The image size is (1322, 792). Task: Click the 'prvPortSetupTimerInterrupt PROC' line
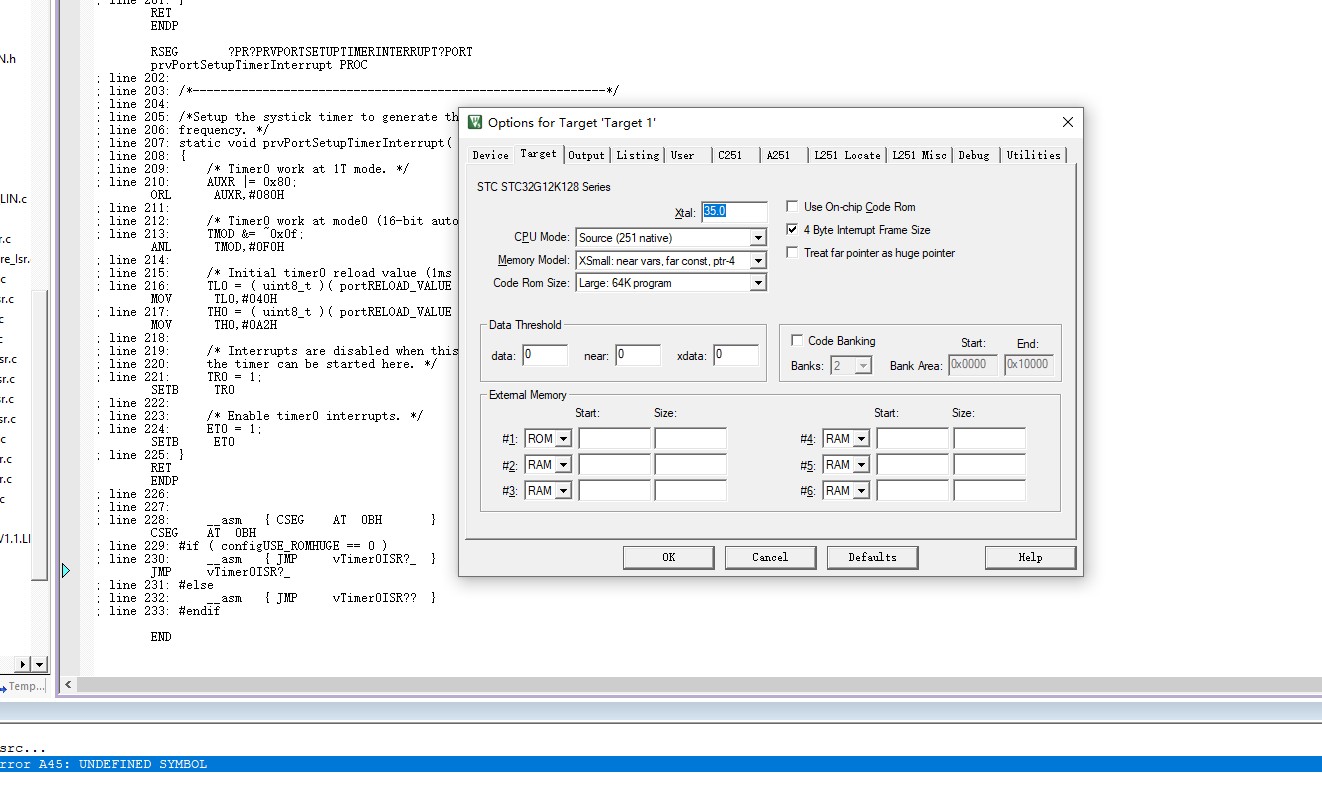[x=259, y=65]
